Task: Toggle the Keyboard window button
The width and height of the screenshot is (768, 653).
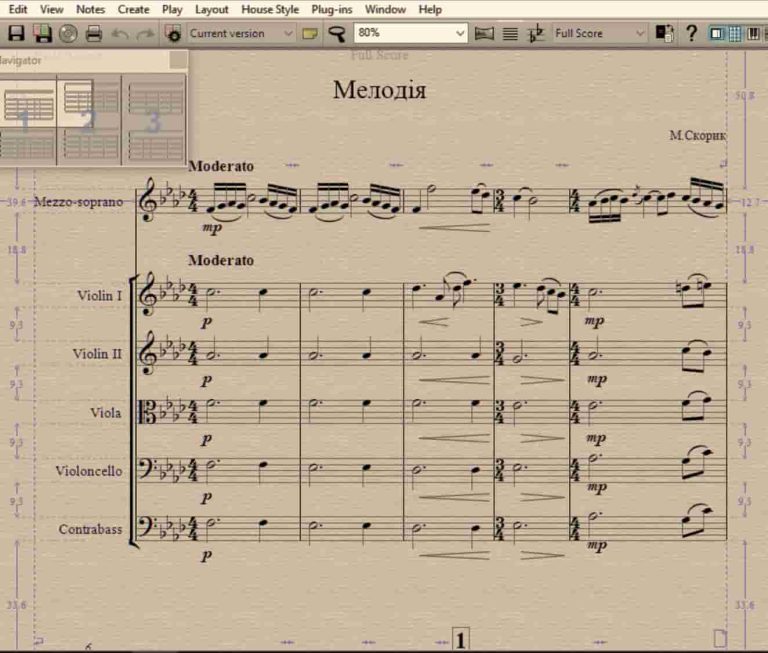Action: 753,33
